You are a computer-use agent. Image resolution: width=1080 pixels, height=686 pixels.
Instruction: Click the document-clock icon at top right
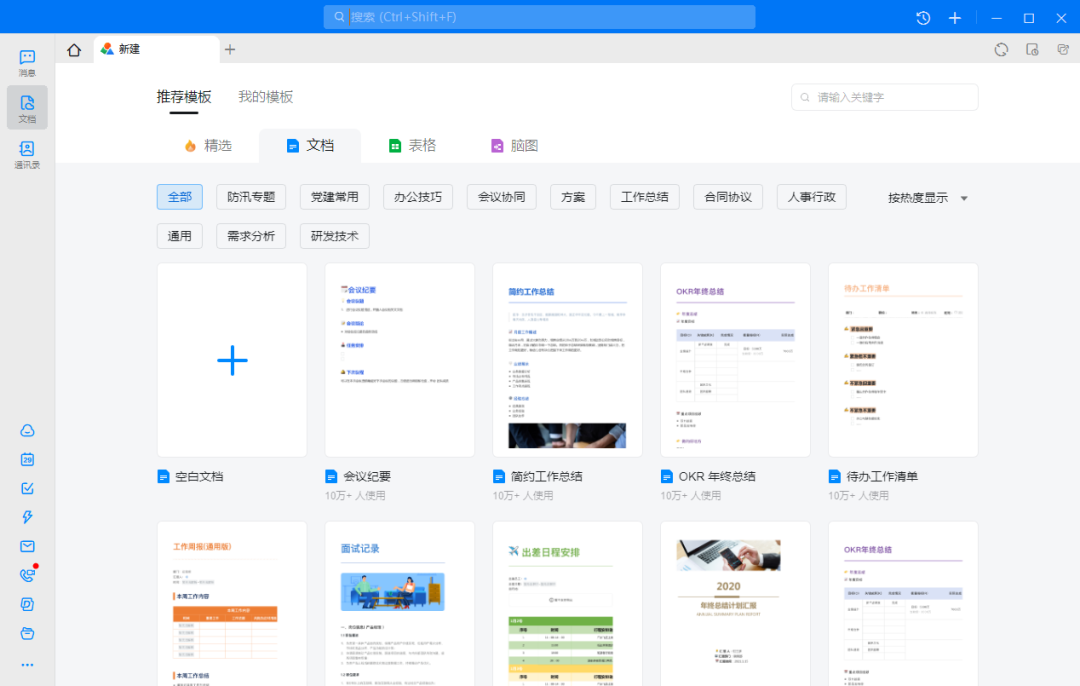coord(1032,50)
